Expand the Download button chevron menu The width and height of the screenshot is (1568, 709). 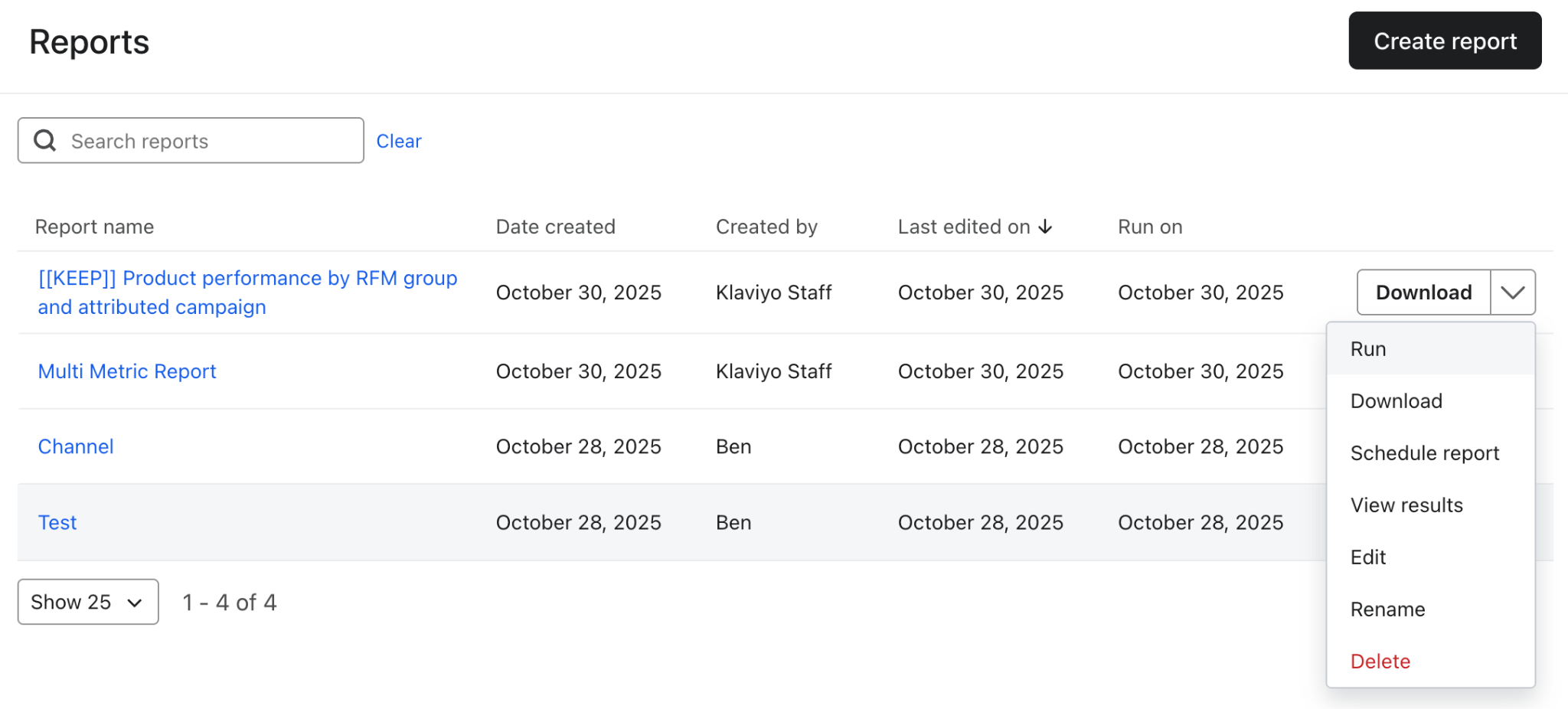pyautogui.click(x=1512, y=292)
